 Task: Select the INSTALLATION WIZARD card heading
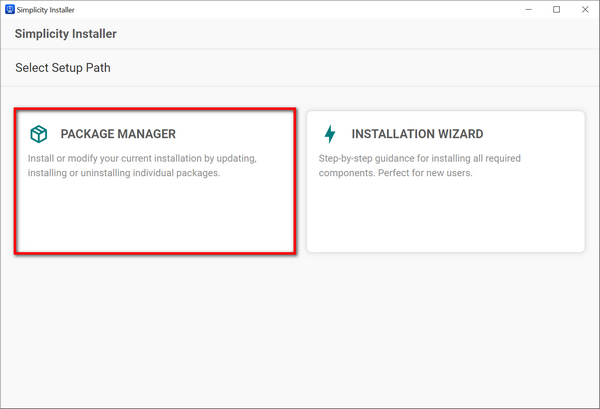417,134
